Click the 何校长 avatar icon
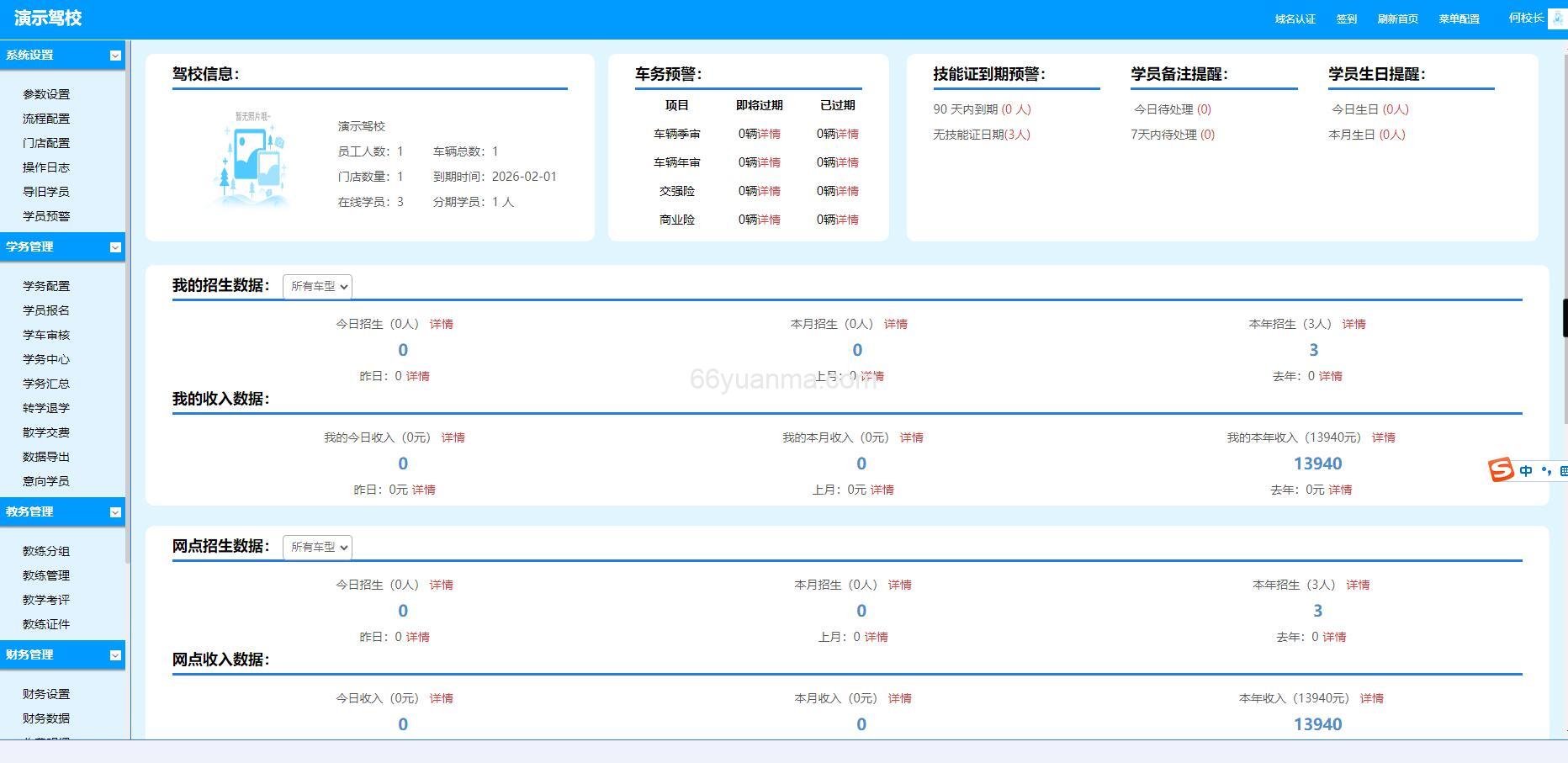1568x763 pixels. (x=1559, y=18)
